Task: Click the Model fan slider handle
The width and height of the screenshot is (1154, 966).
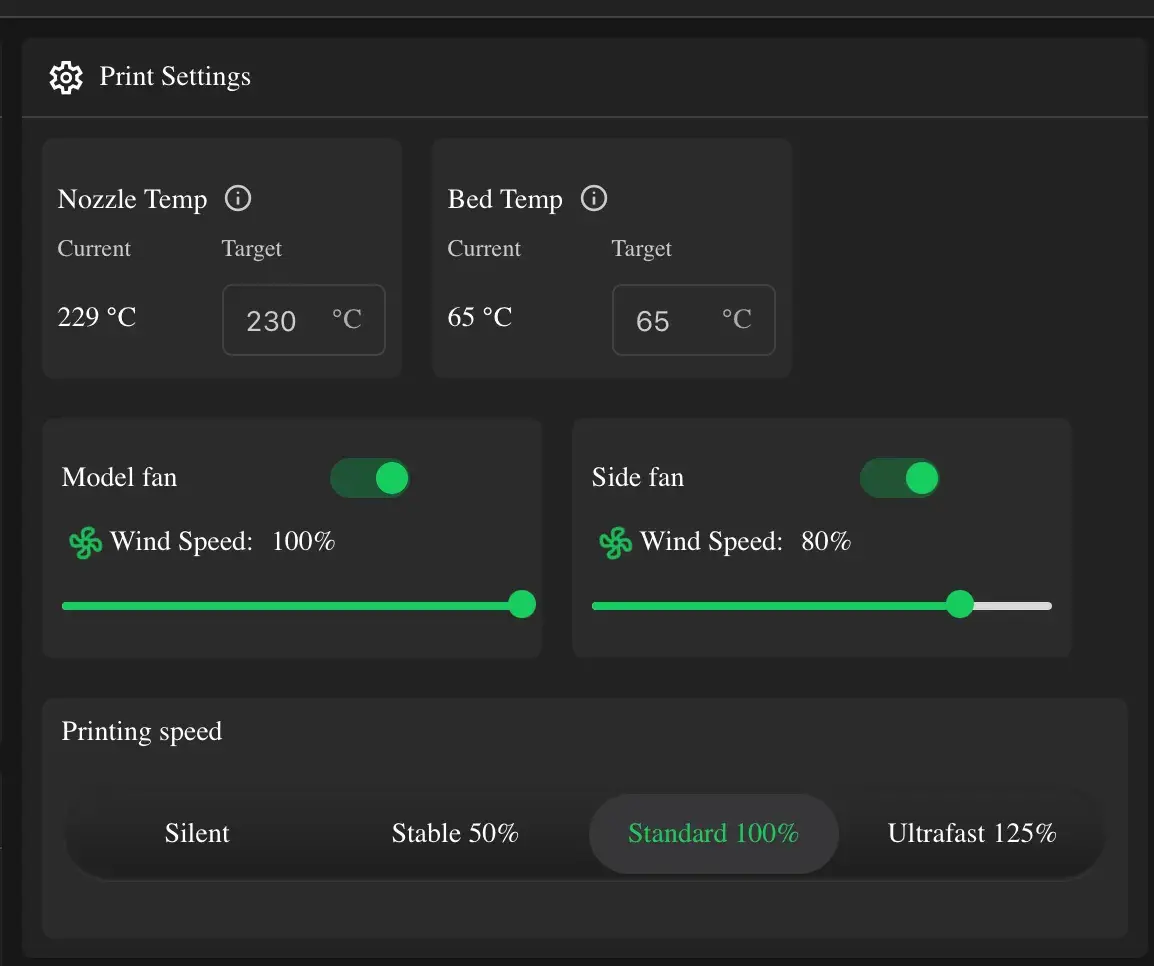Action: 523,605
